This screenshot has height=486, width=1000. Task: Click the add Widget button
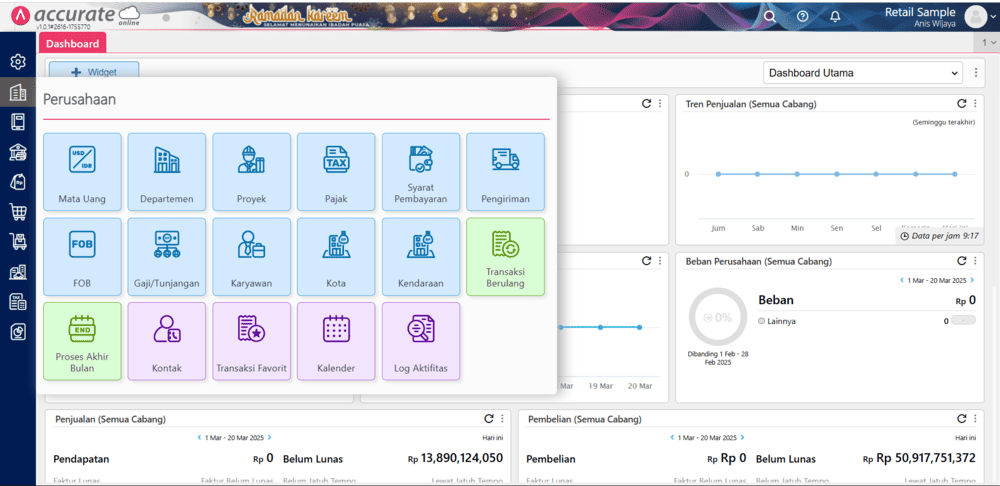click(x=94, y=70)
